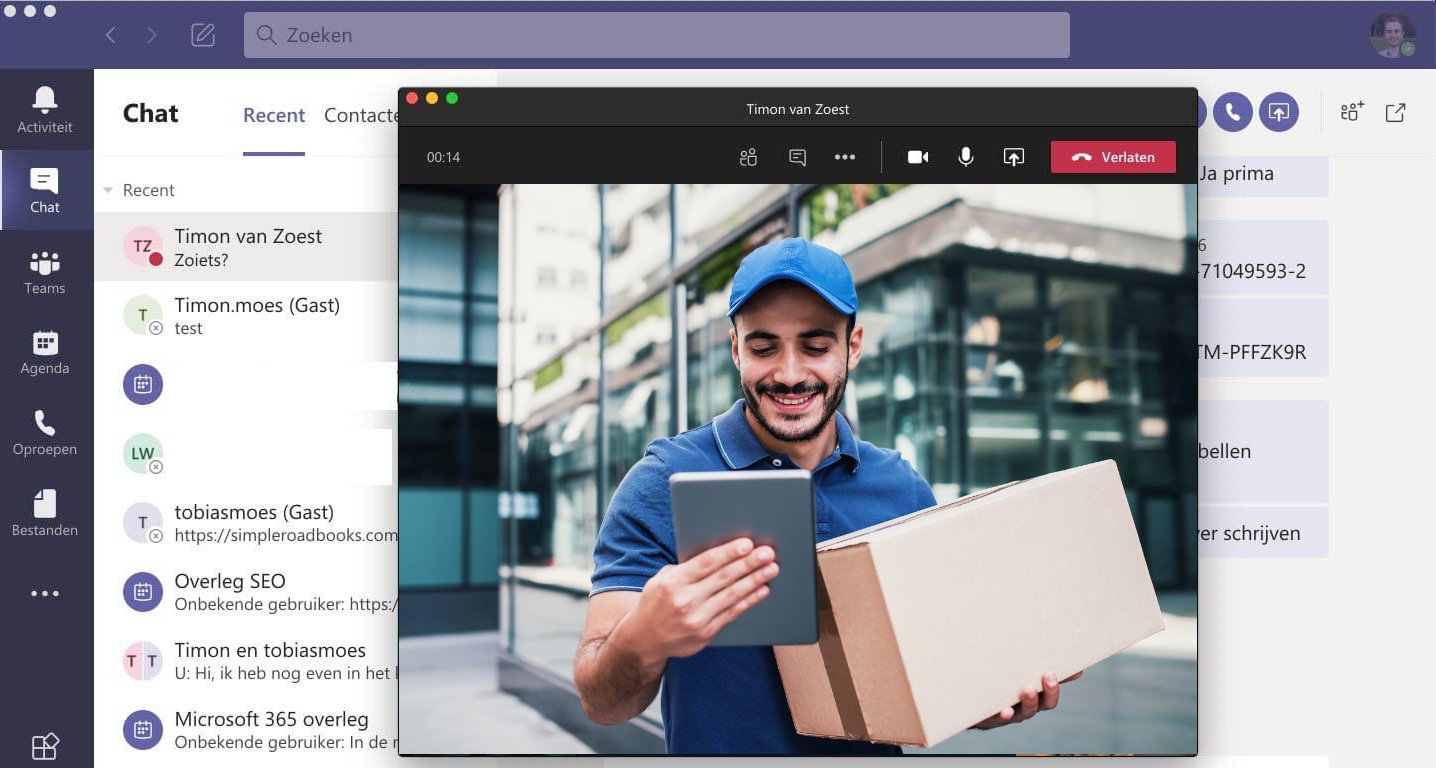Compose a new chat with the pencil icon
1436x768 pixels.
click(x=202, y=34)
